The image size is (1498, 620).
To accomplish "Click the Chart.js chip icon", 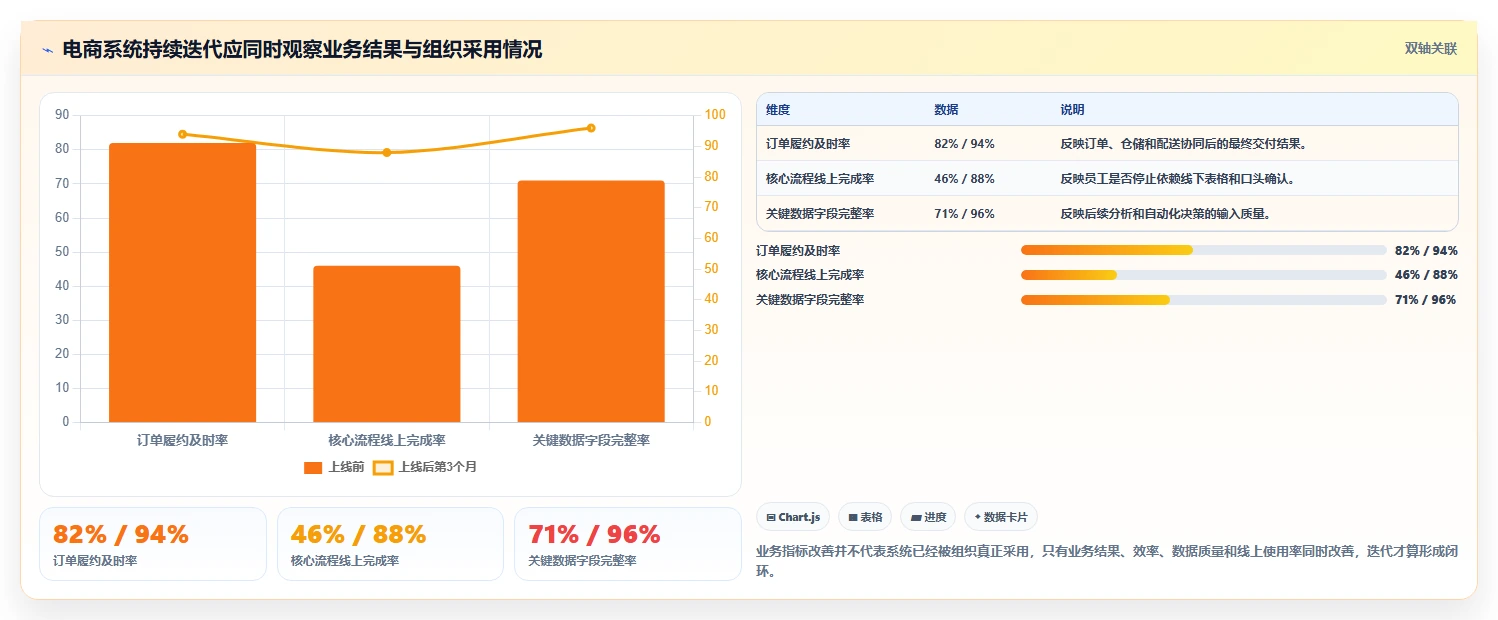I will (x=770, y=518).
